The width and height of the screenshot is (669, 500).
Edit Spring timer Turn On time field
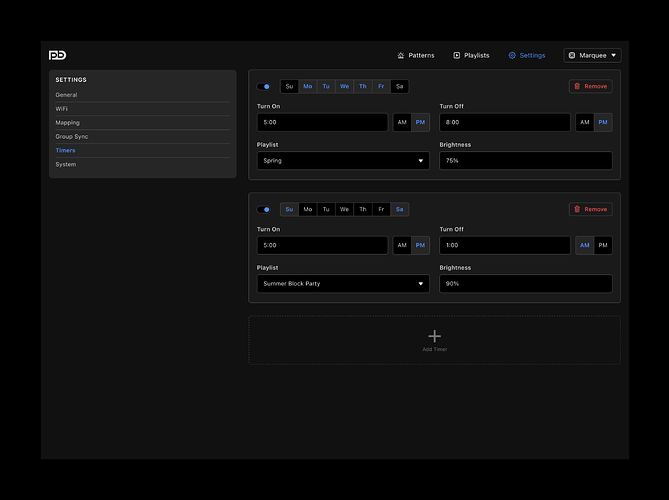(322, 122)
